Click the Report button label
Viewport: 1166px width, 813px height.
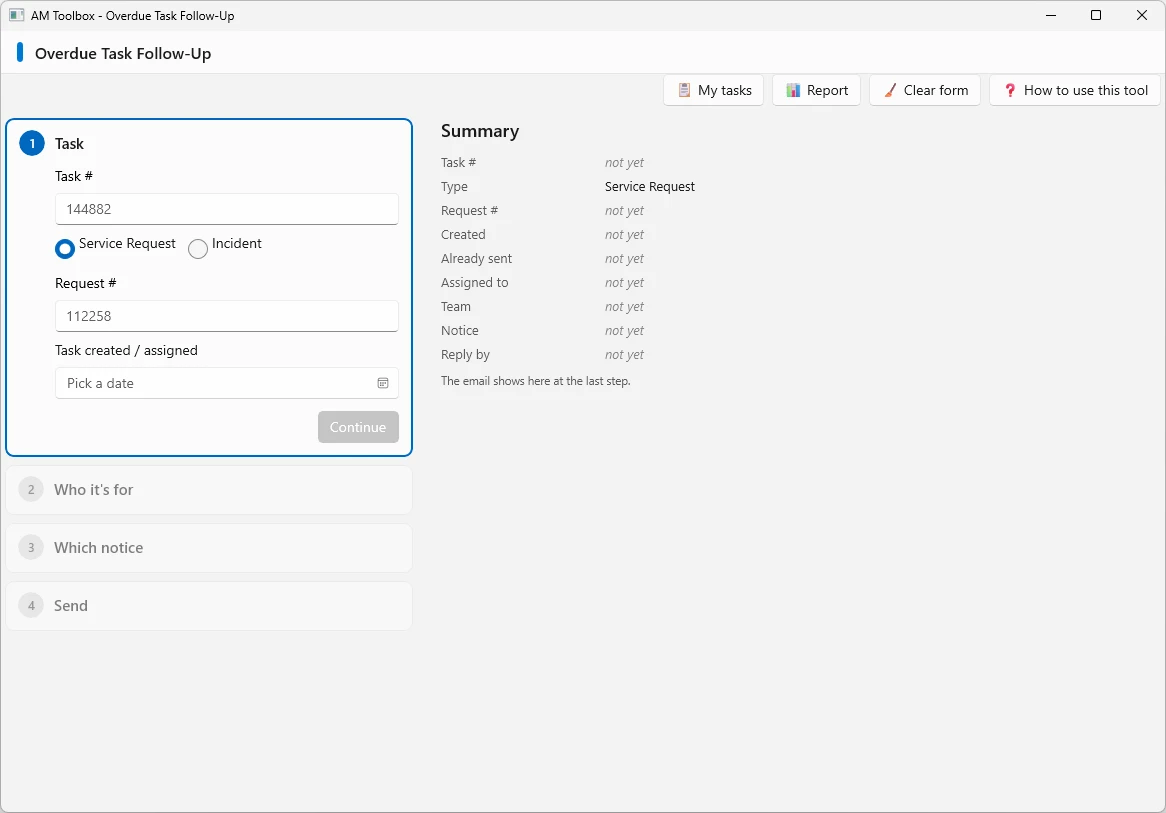828,90
